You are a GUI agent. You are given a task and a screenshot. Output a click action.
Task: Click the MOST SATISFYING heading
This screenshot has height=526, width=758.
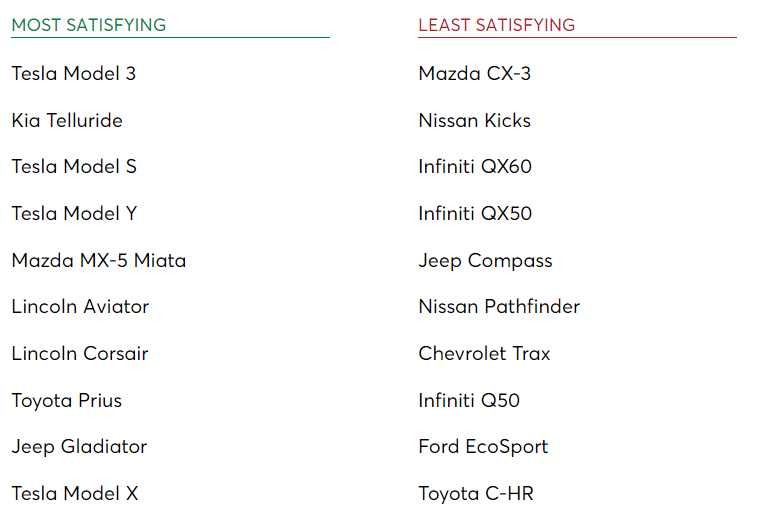click(88, 25)
